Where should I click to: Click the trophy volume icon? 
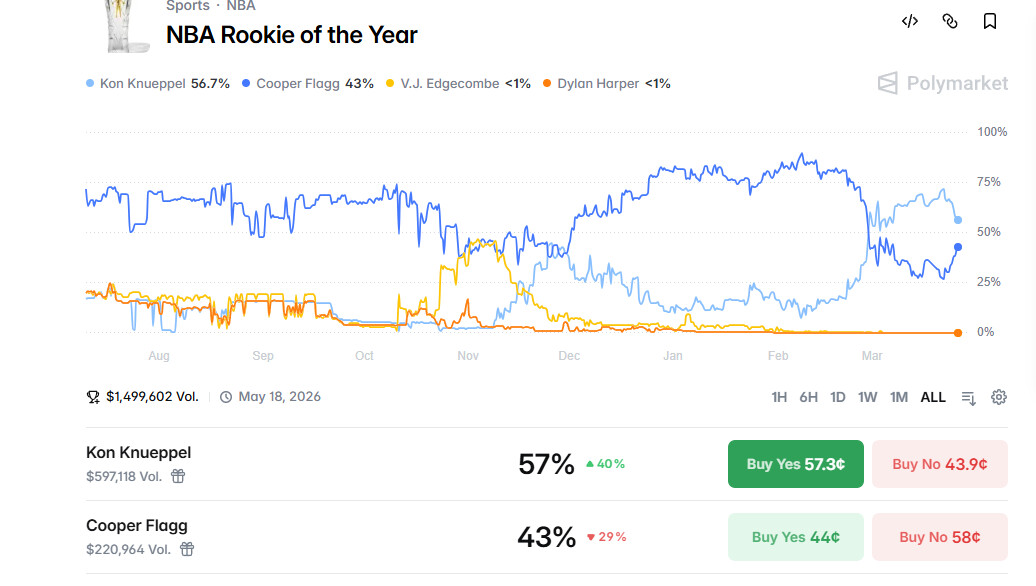(93, 397)
